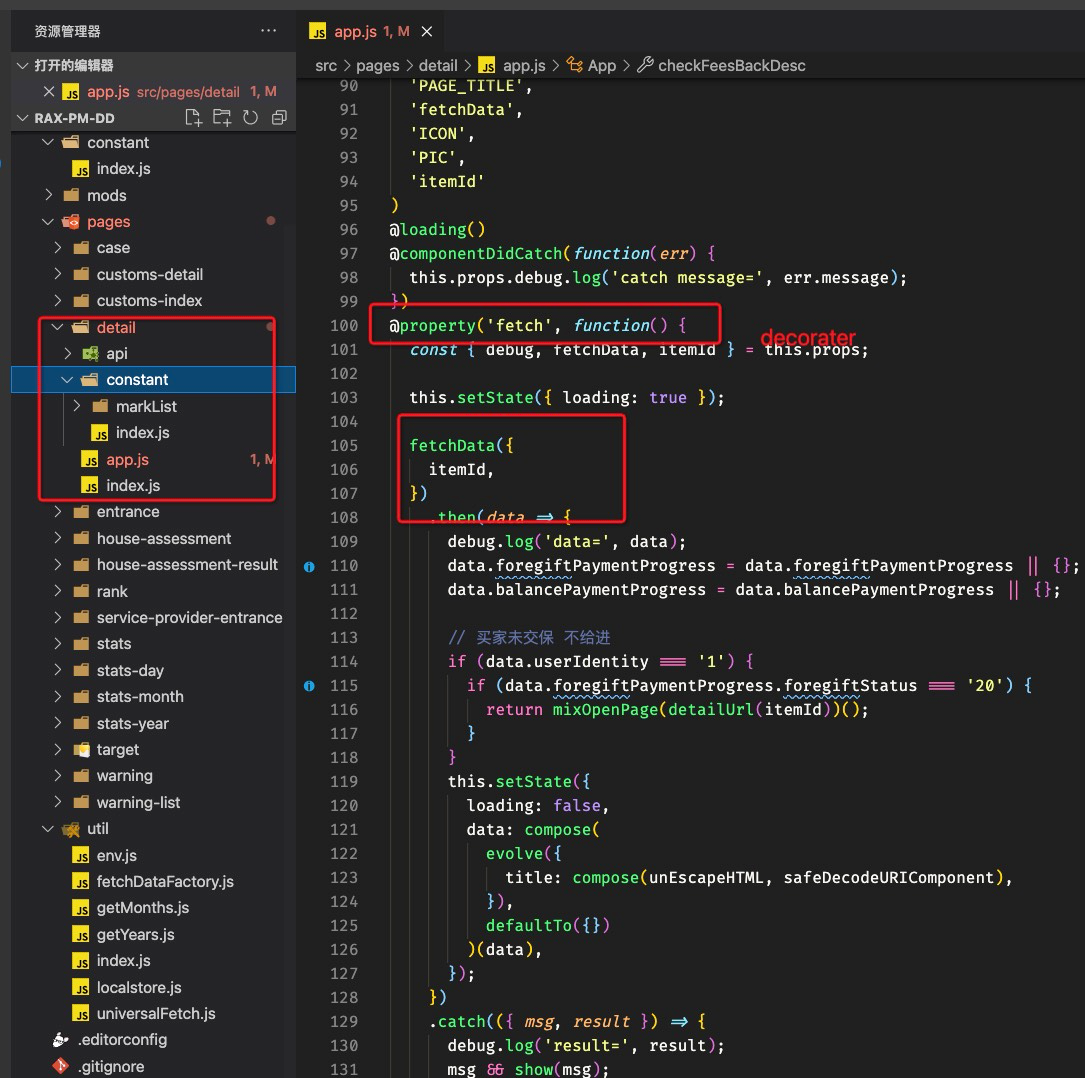
Task: Open fetchDataFactory.js in the util folder
Action: pos(164,881)
